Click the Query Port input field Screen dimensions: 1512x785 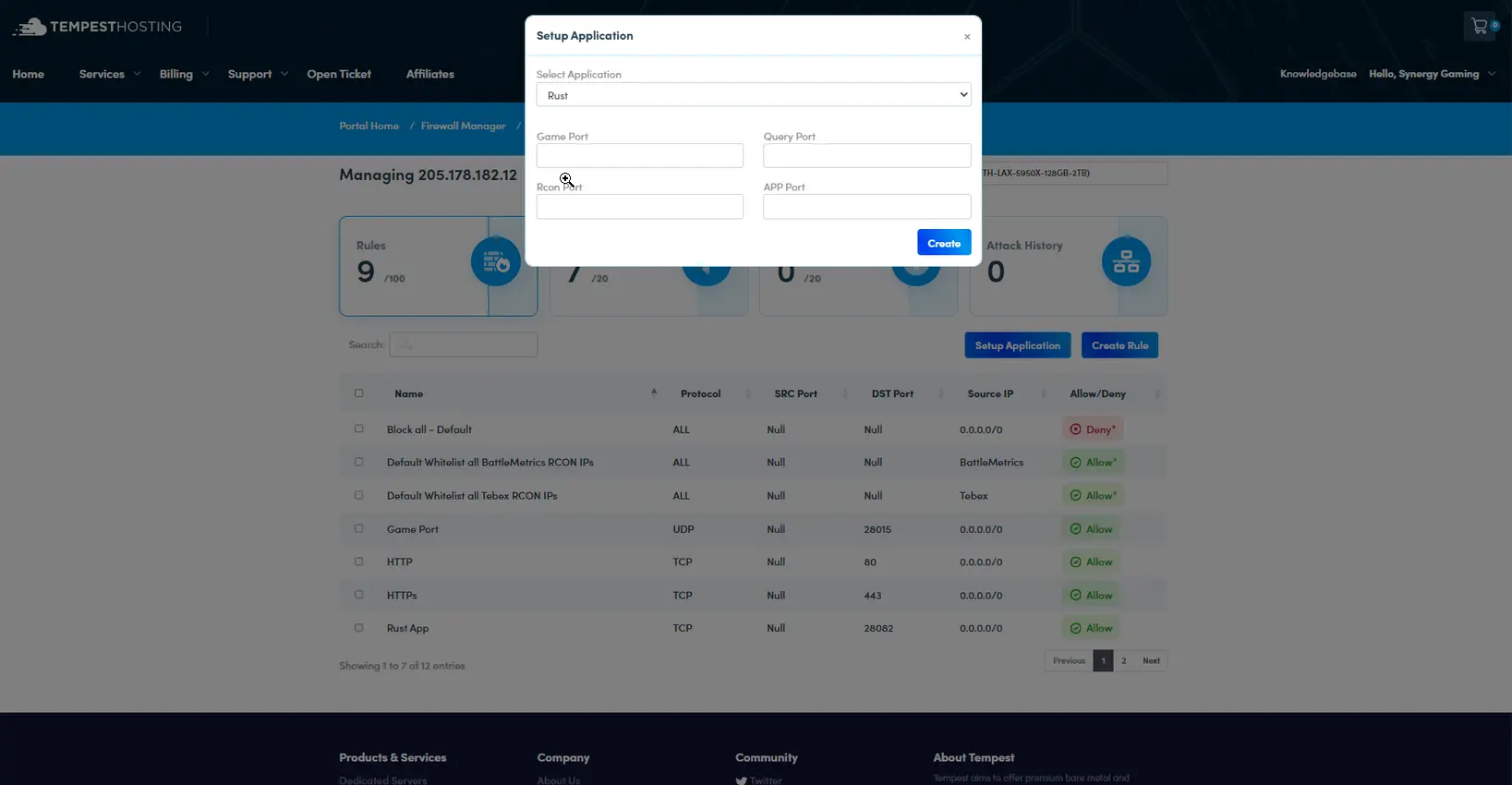[x=867, y=155]
